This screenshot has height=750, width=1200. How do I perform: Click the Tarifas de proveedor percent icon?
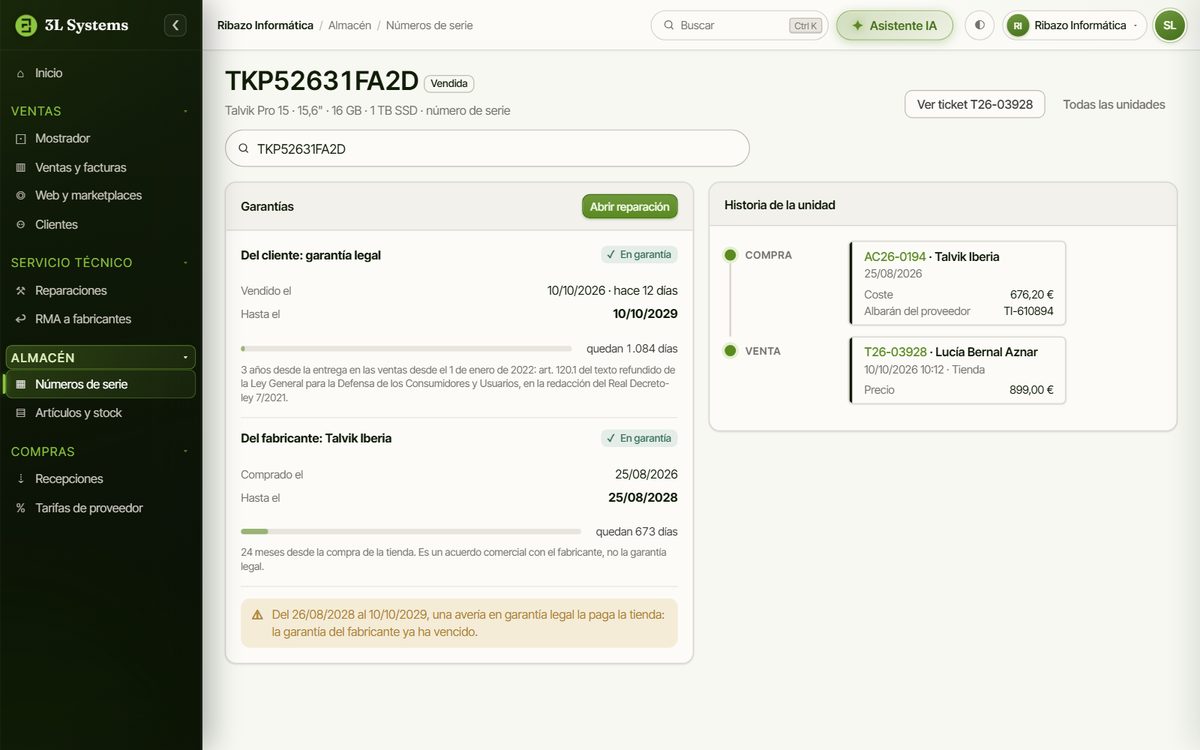pyautogui.click(x=21, y=508)
